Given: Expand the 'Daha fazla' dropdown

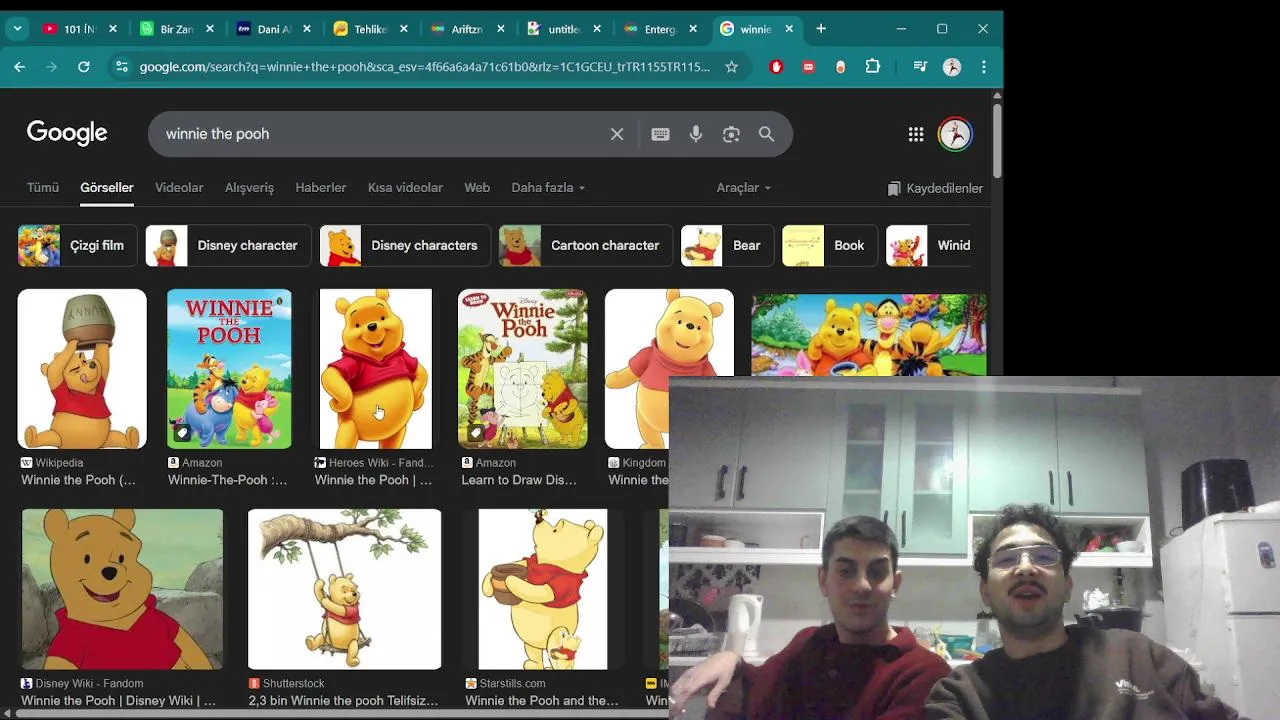Looking at the screenshot, I should click(548, 188).
